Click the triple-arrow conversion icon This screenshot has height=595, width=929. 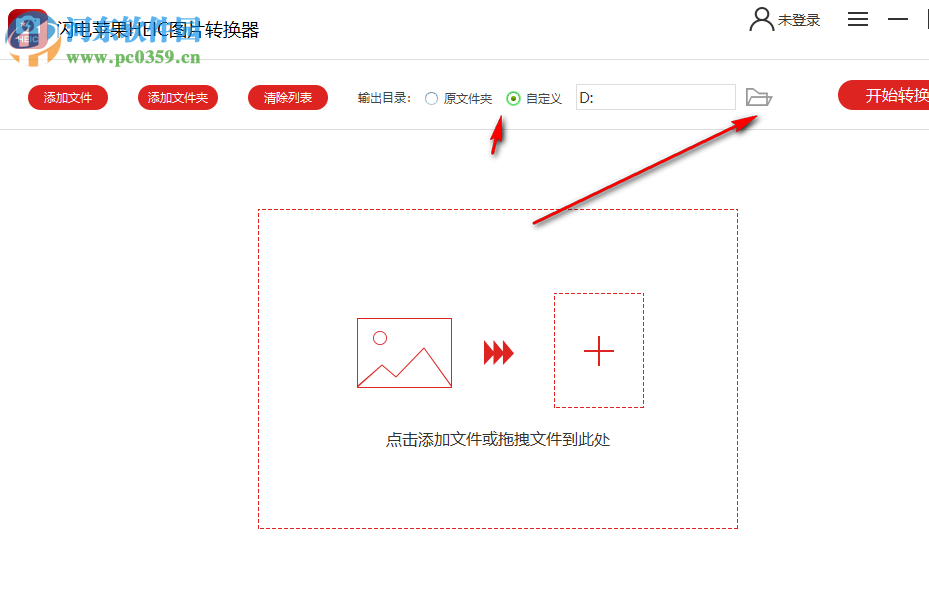496,352
